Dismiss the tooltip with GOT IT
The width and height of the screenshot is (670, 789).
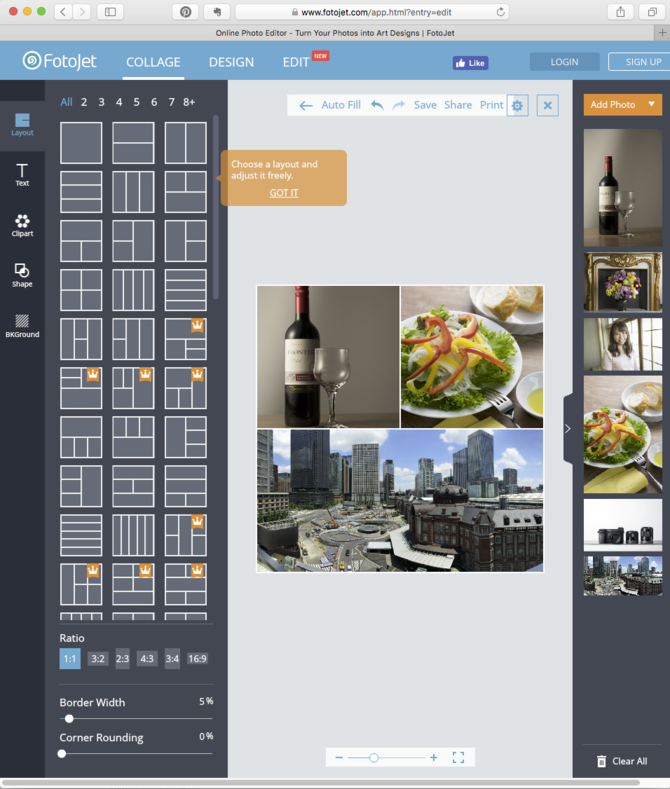pos(284,193)
